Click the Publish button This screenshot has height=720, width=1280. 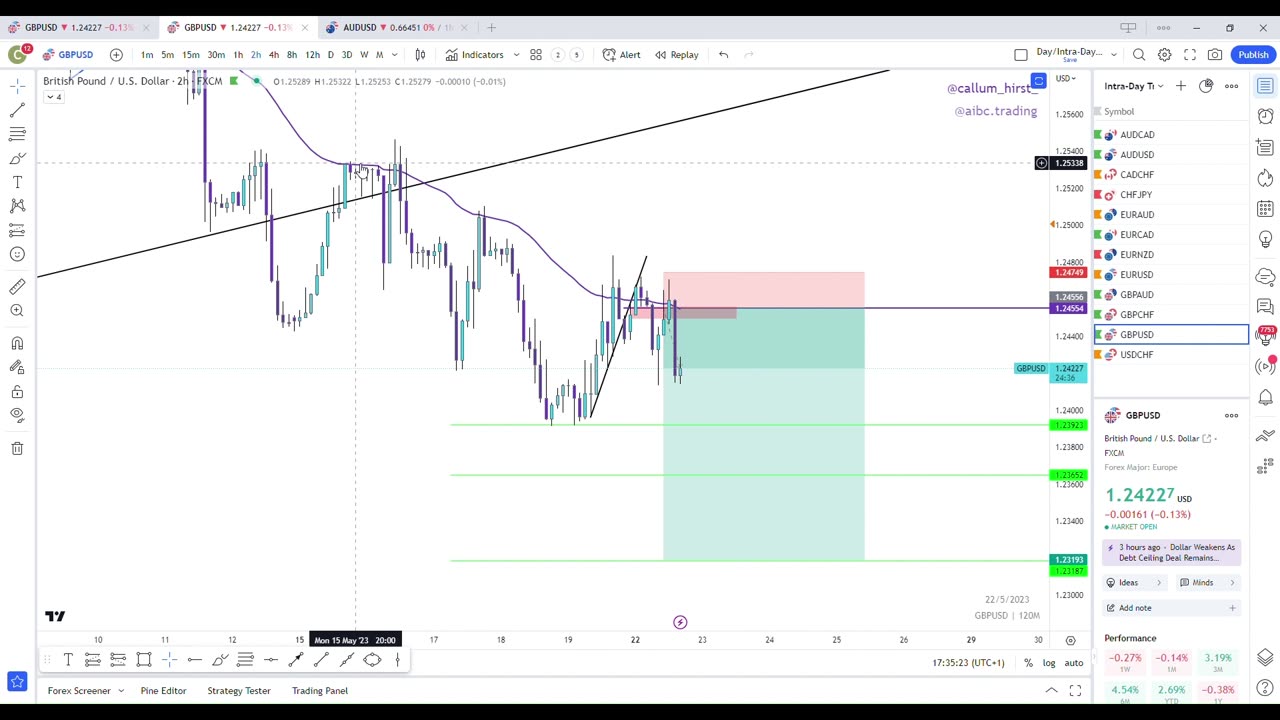click(1253, 55)
